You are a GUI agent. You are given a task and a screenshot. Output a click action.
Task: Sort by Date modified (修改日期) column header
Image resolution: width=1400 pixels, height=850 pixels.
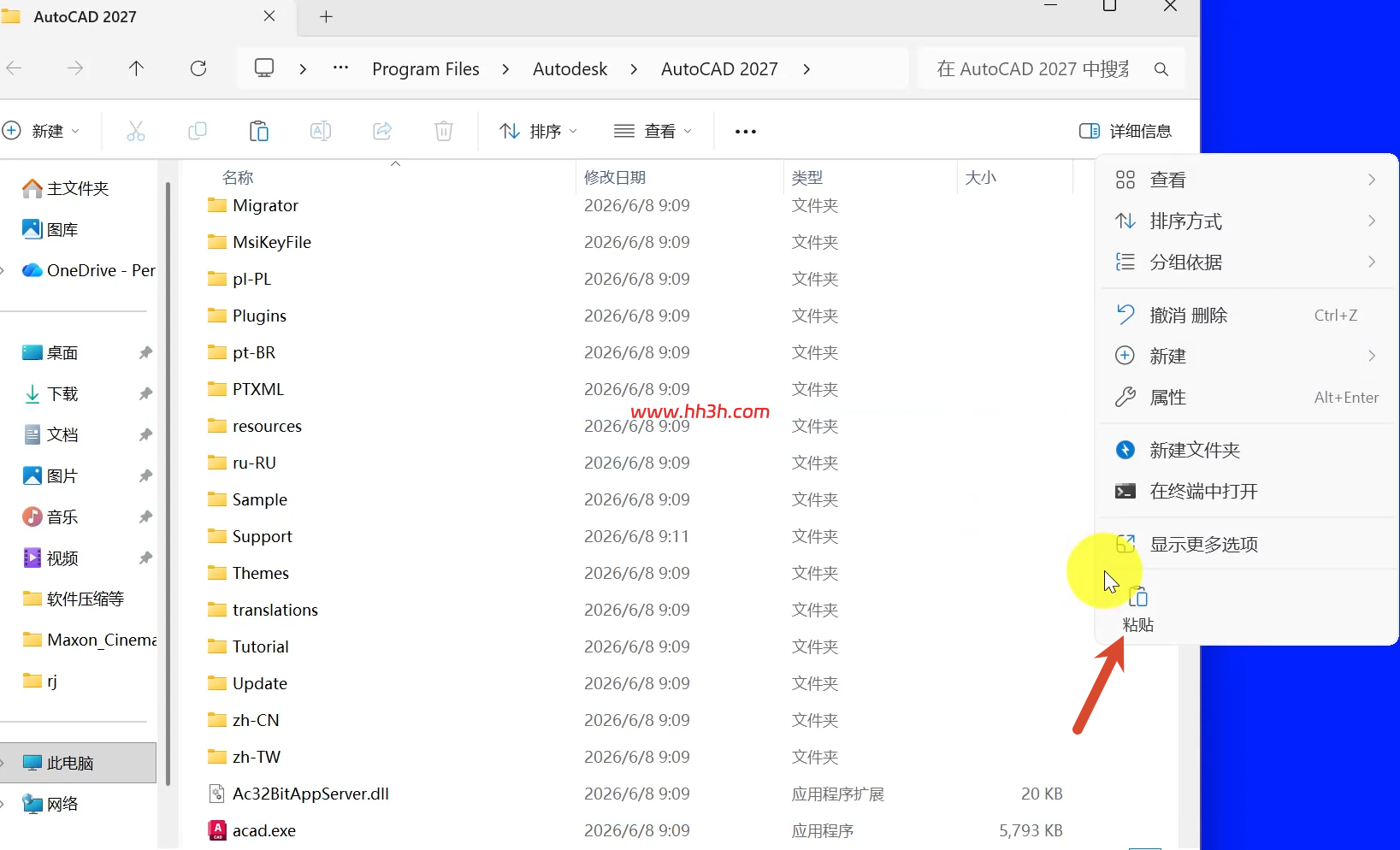point(615,177)
